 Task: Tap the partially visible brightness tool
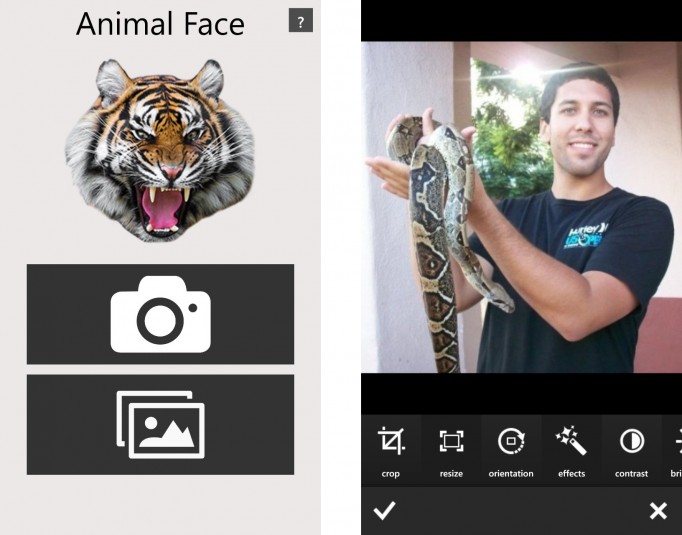(x=677, y=449)
